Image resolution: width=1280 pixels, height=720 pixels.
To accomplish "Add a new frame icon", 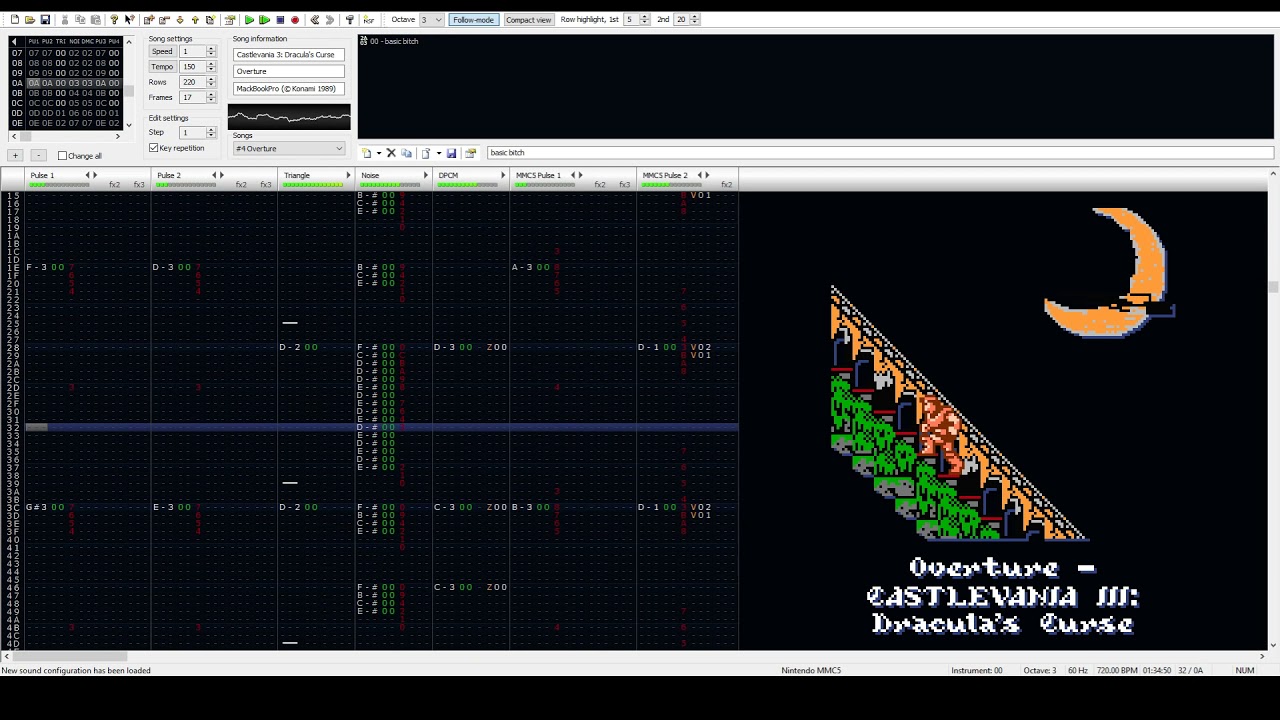I will 149,20.
